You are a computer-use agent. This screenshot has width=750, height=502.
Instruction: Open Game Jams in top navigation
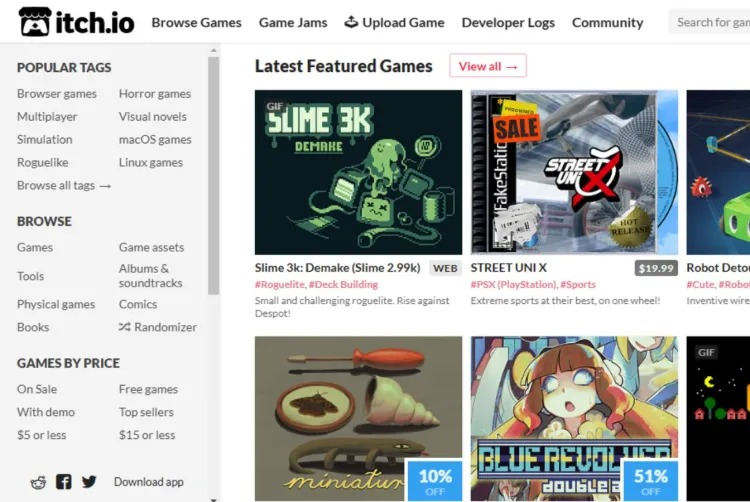(293, 22)
